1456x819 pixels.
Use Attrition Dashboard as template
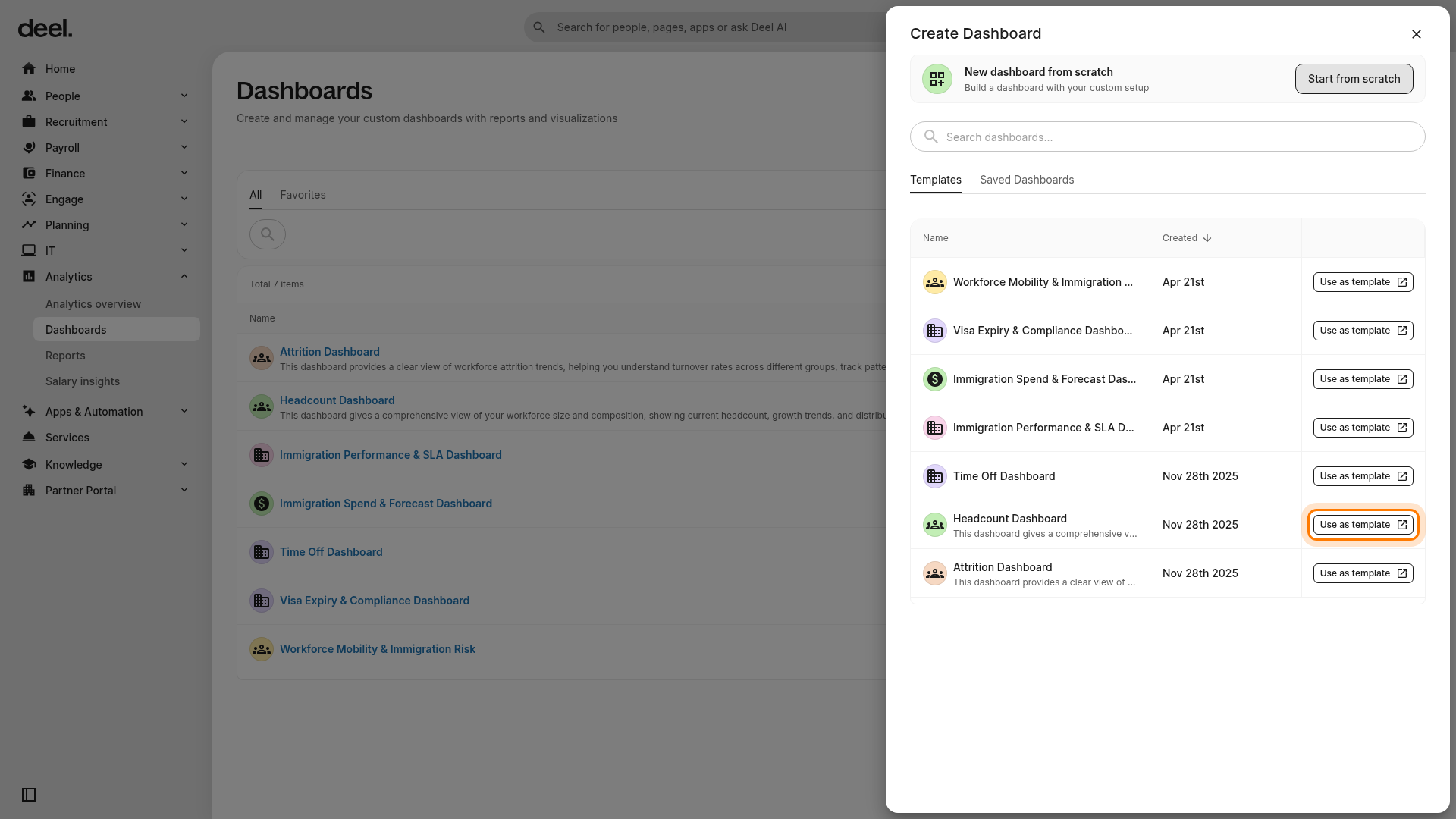click(1363, 573)
